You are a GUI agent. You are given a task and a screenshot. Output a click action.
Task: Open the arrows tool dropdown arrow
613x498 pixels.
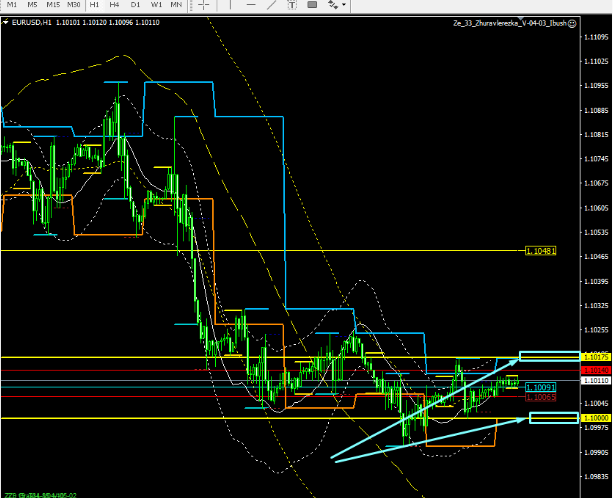(x=344, y=5)
